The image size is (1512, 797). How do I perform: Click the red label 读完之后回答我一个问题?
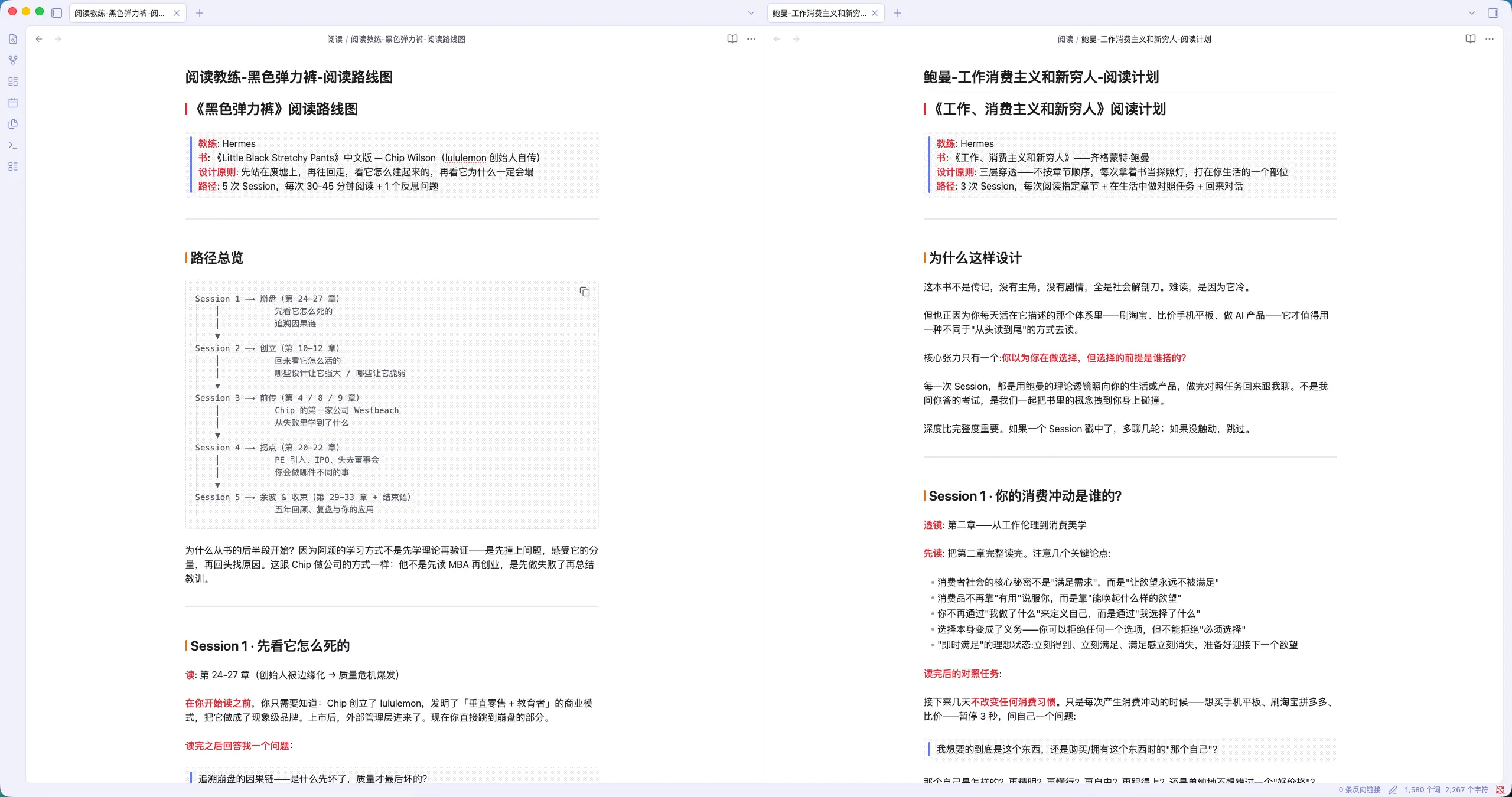[237, 746]
